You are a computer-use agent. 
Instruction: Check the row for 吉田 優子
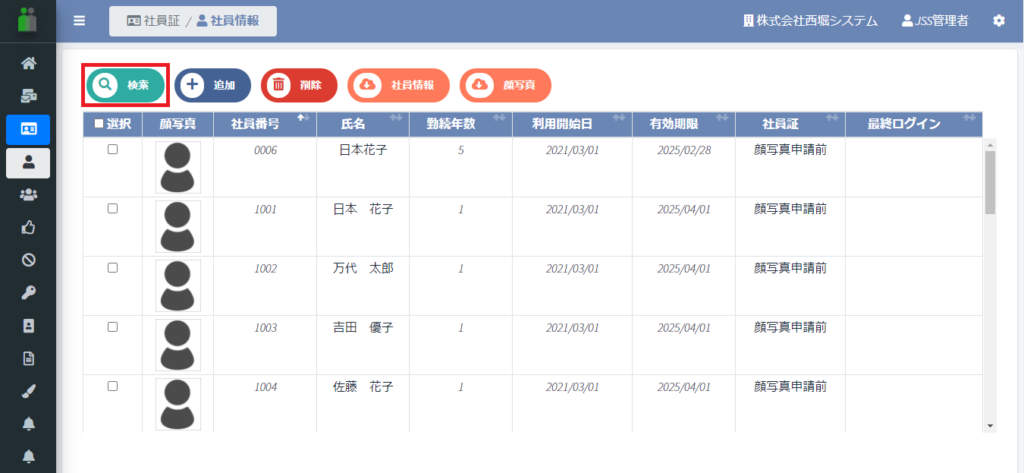click(x=112, y=327)
